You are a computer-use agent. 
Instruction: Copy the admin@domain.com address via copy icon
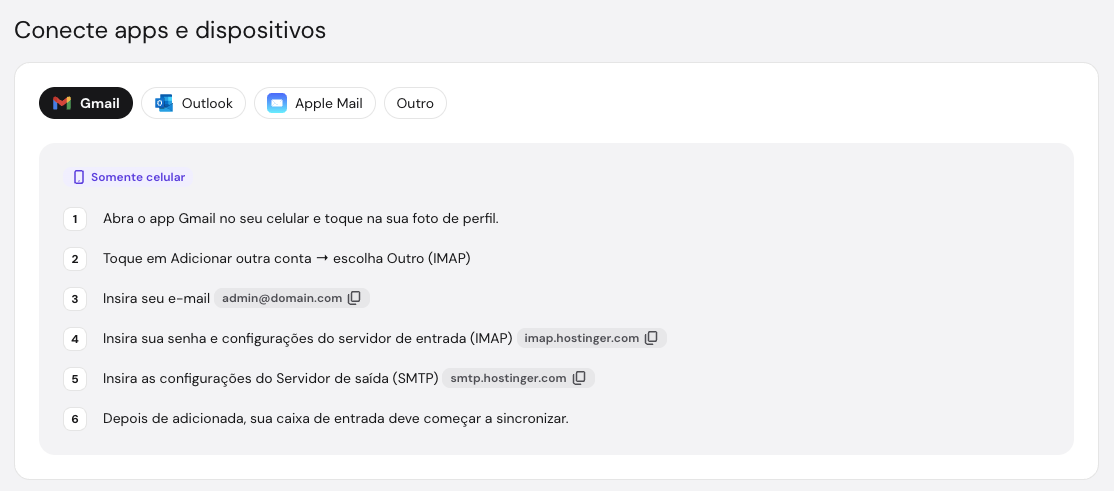355,298
